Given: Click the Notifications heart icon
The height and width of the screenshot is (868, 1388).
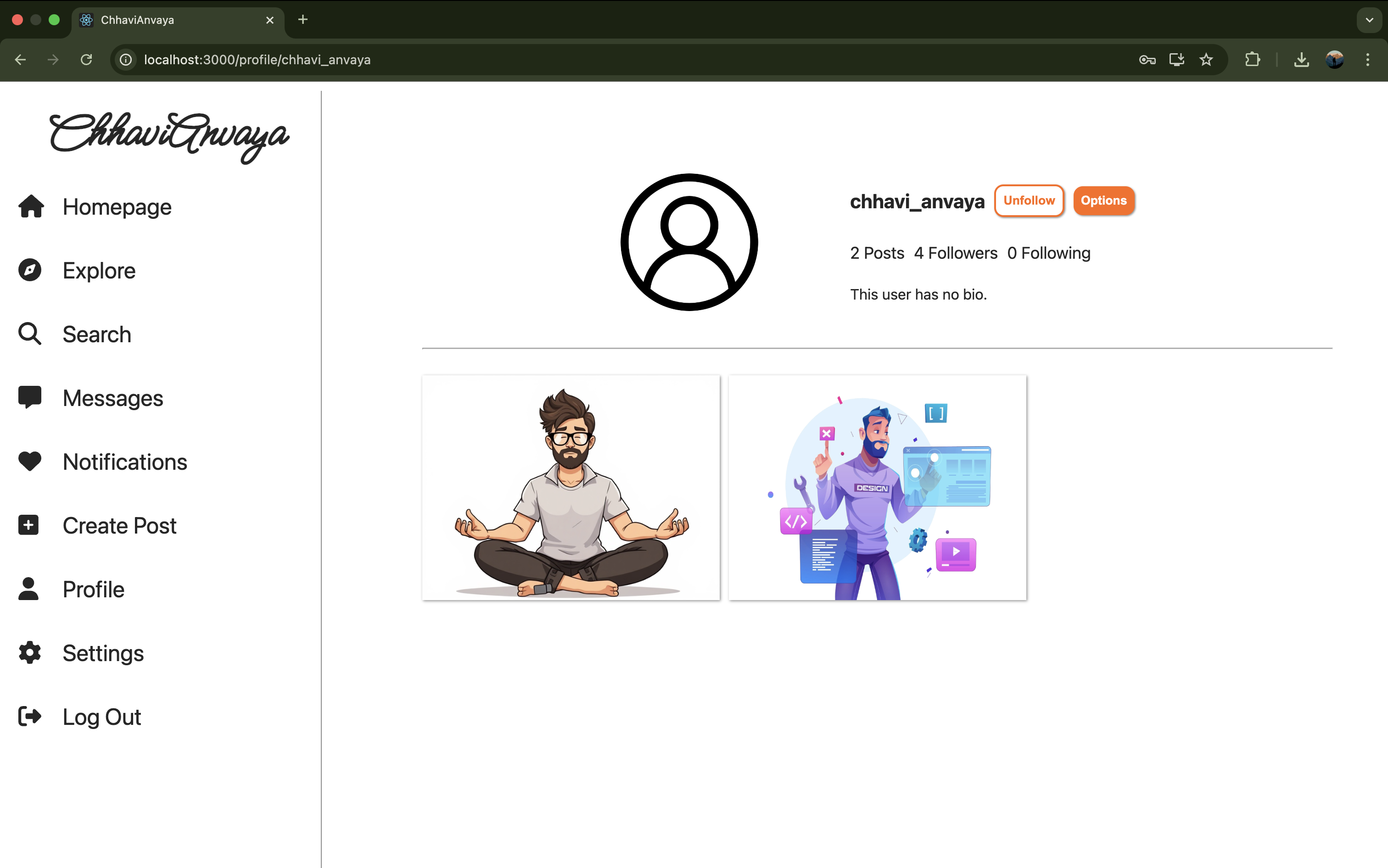Looking at the screenshot, I should pyautogui.click(x=30, y=462).
